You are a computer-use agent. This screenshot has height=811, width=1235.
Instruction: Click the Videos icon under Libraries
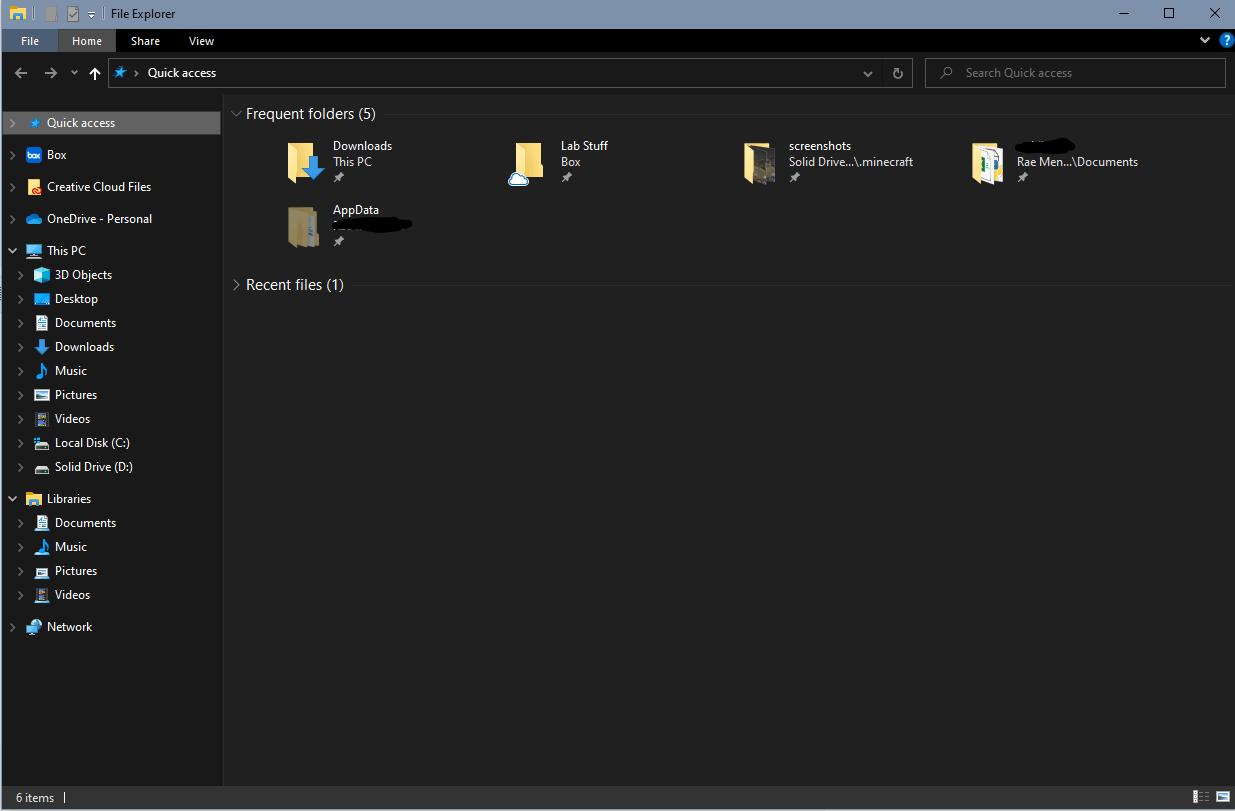42,595
